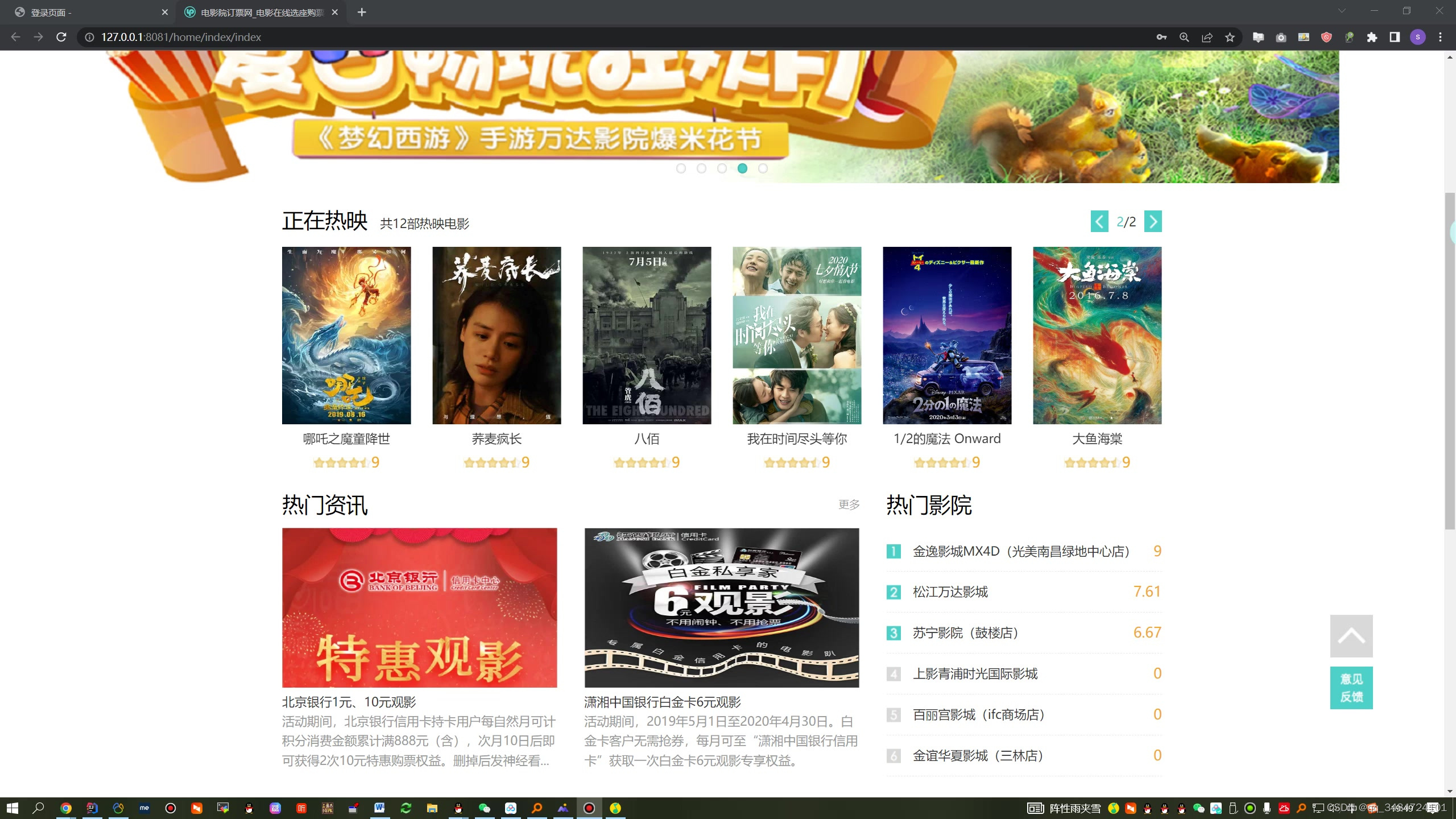This screenshot has height=819, width=1456.
Task: Click the key icon in the address bar
Action: click(x=1161, y=37)
